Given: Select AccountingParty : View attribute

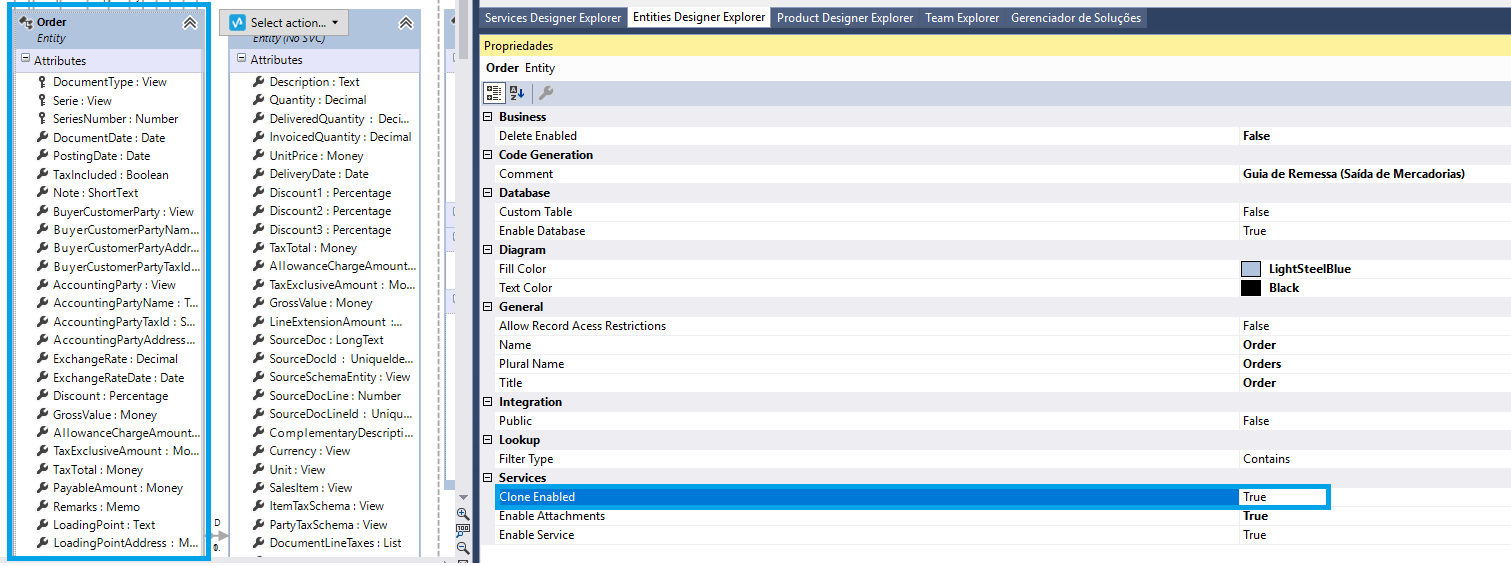Looking at the screenshot, I should 114,285.
